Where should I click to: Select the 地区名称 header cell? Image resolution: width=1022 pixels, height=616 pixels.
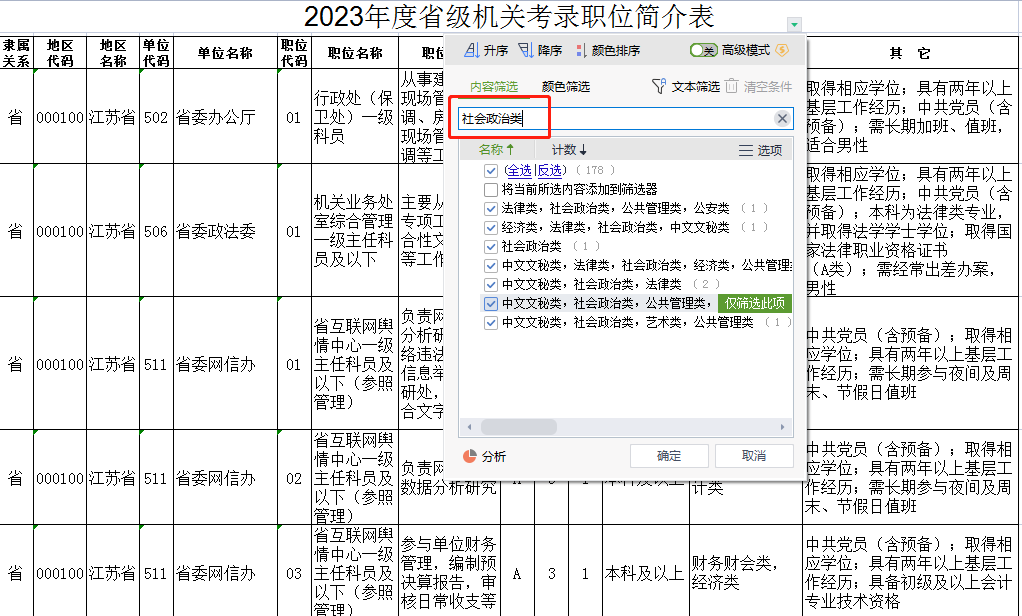(x=113, y=52)
